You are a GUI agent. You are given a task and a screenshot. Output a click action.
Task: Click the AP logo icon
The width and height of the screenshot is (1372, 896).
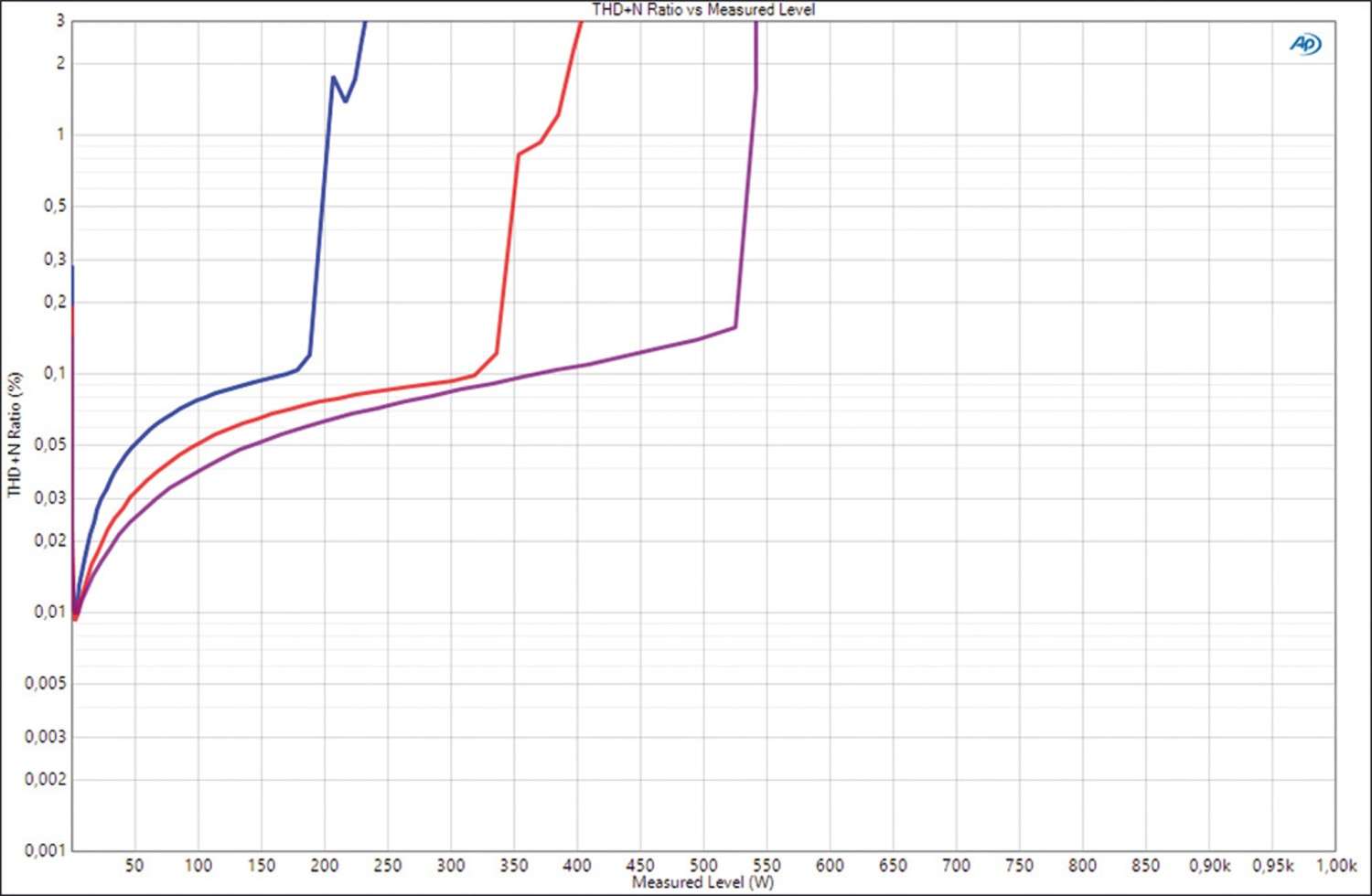pos(1305,44)
